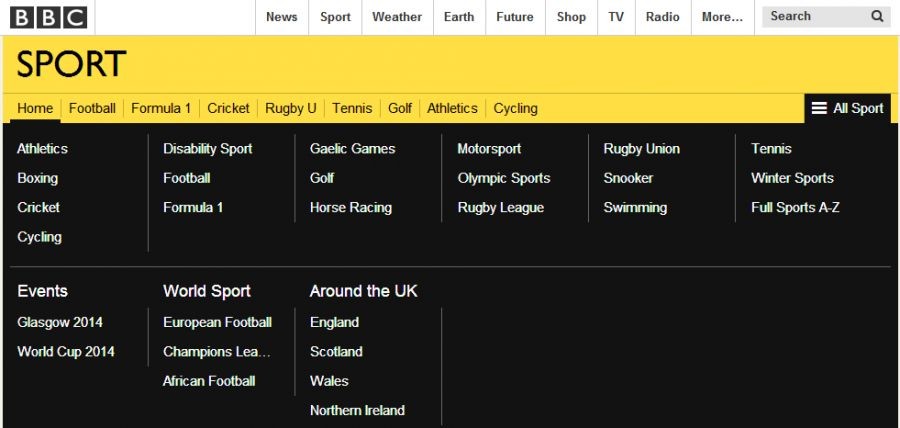
Task: Click the Around the UK heading
Action: tap(364, 291)
